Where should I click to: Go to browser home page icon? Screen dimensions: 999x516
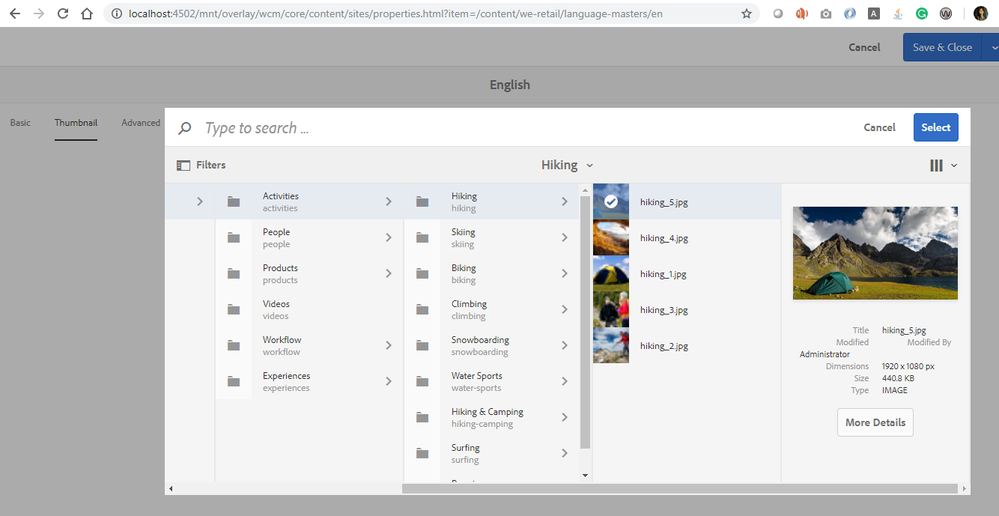(87, 13)
